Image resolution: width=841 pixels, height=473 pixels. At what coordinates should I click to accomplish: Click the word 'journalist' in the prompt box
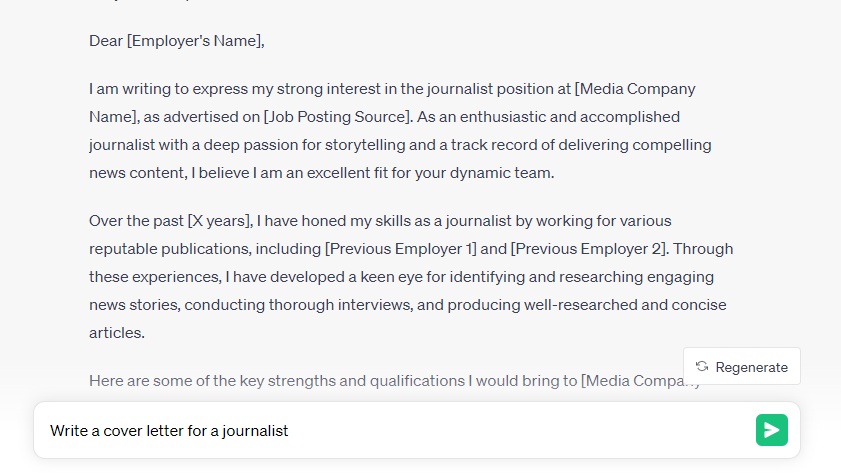(x=255, y=431)
